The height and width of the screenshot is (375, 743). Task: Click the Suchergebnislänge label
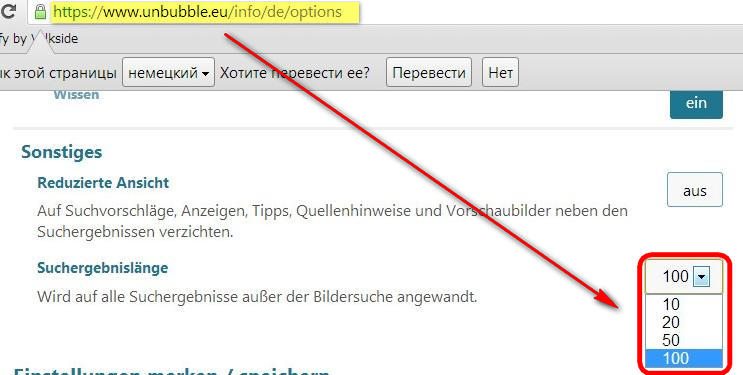click(x=103, y=268)
